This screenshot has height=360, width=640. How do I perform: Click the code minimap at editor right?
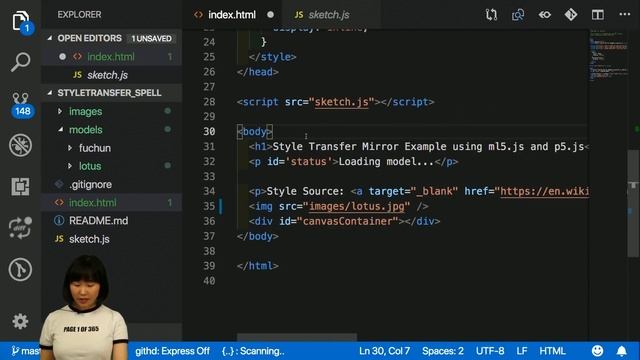[x=609, y=55]
